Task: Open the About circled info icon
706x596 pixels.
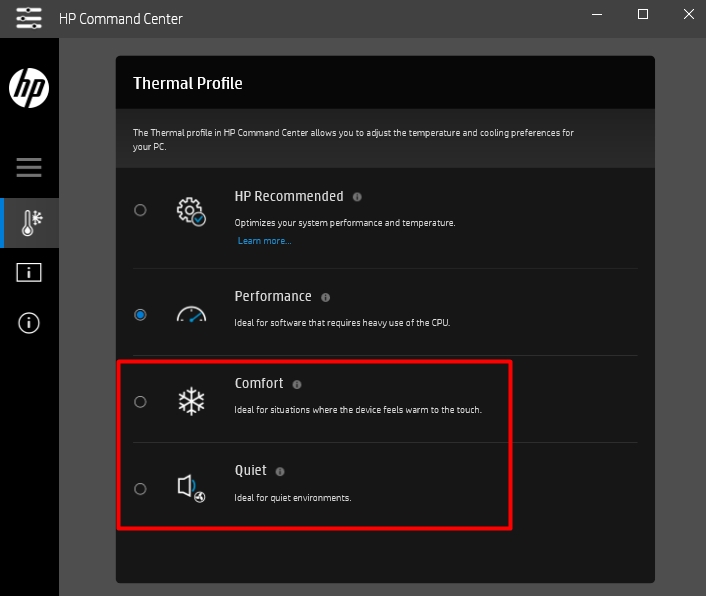Action: coord(29,323)
